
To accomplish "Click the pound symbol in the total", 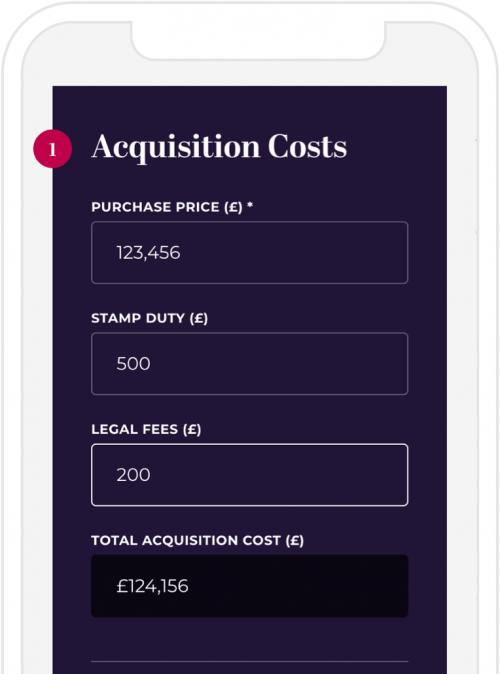I will click(122, 586).
